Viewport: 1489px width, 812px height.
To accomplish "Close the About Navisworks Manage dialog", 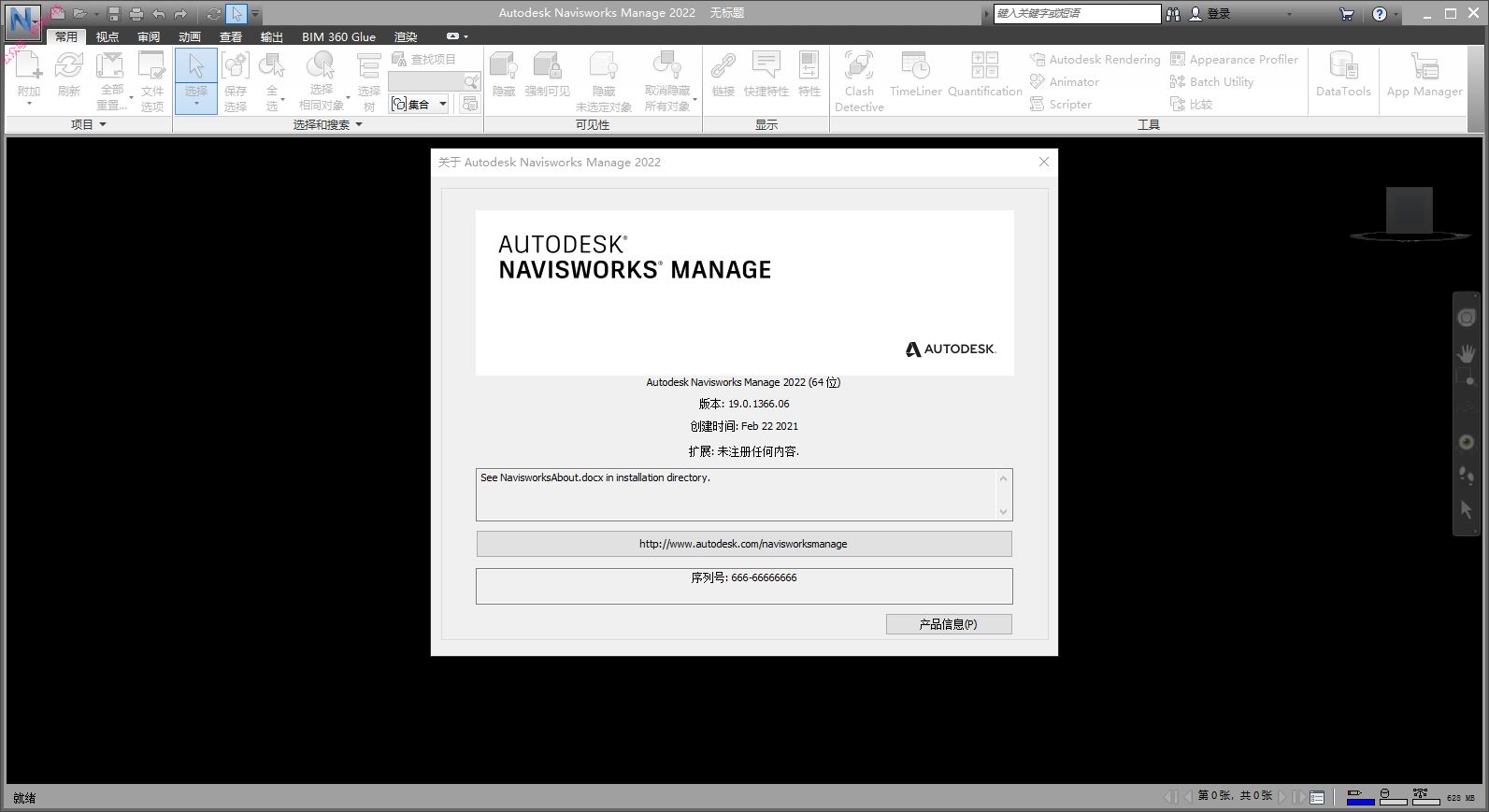I will click(1044, 162).
